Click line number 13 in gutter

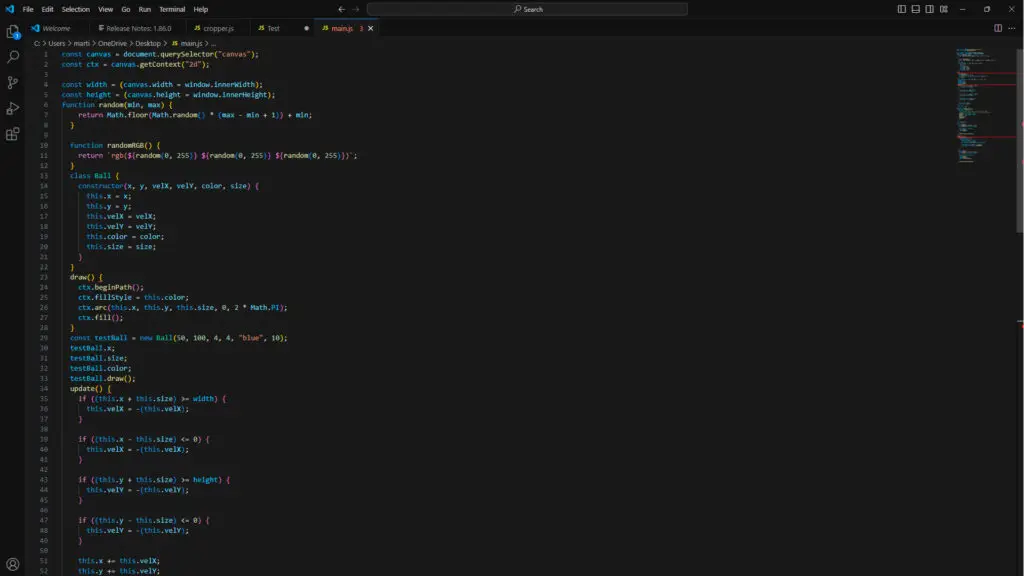pos(44,176)
